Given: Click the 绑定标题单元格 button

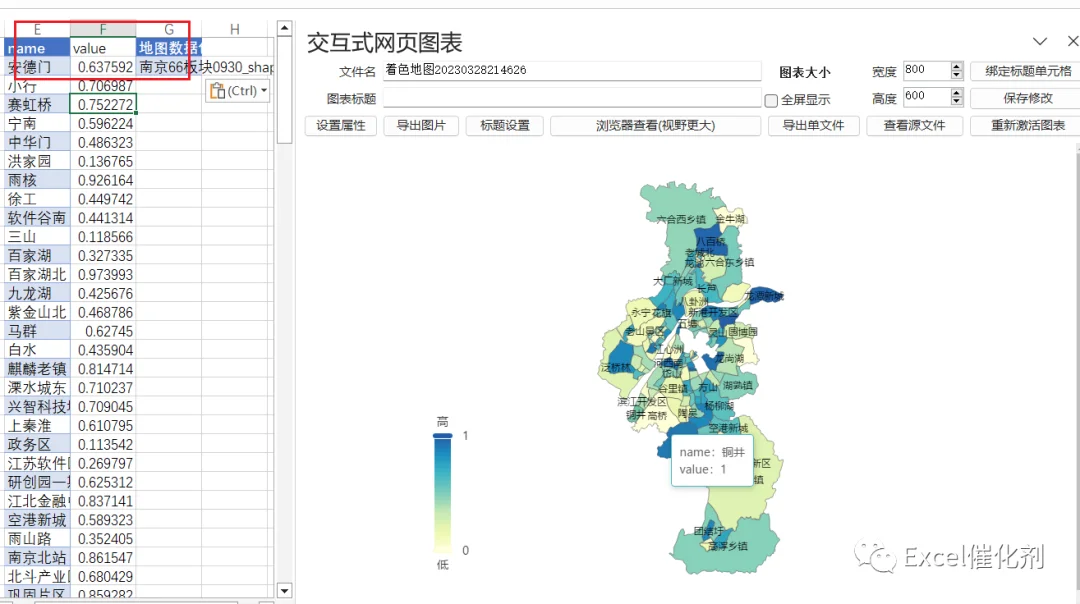Looking at the screenshot, I should pos(1027,71).
